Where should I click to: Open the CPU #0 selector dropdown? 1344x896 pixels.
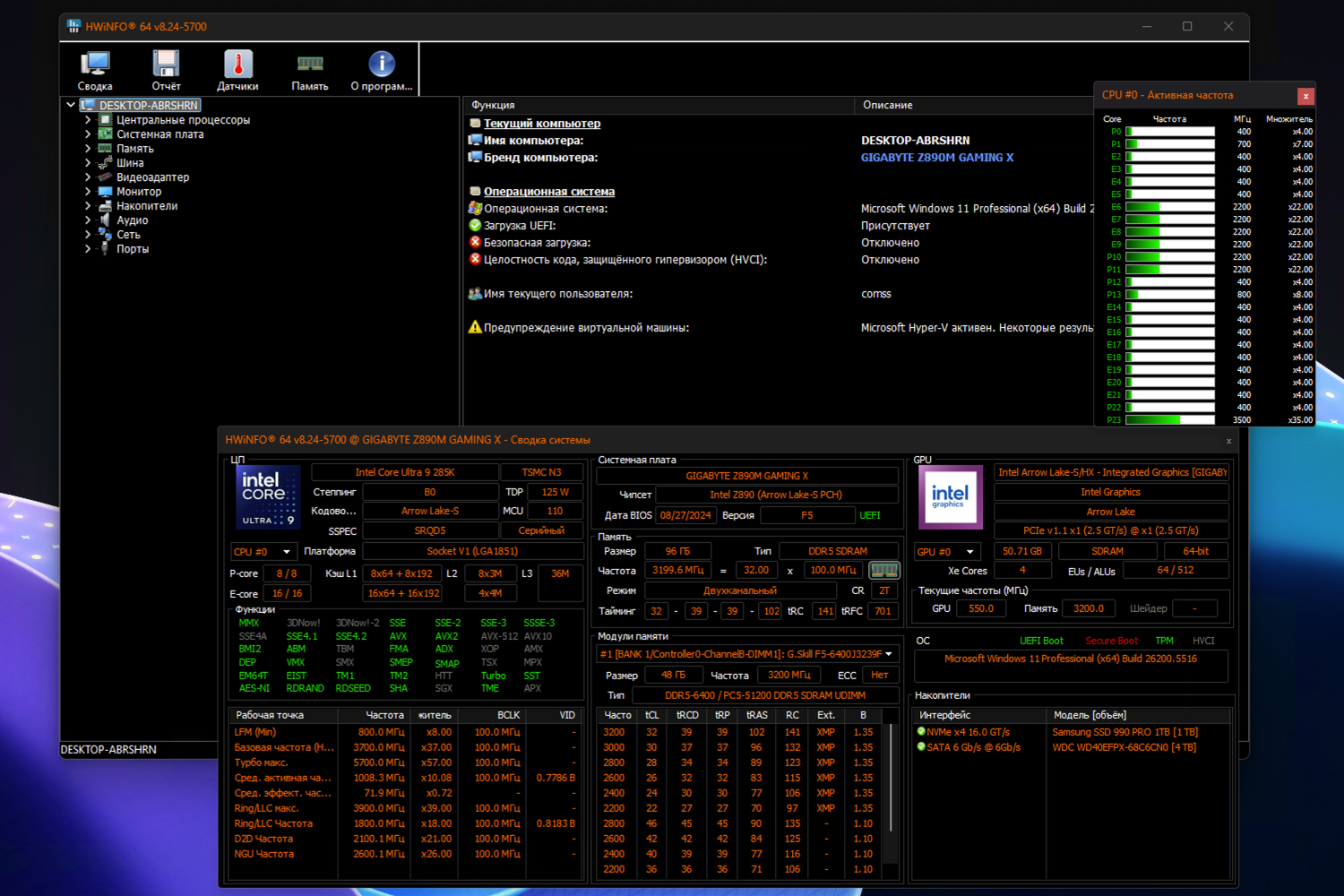pyautogui.click(x=263, y=552)
